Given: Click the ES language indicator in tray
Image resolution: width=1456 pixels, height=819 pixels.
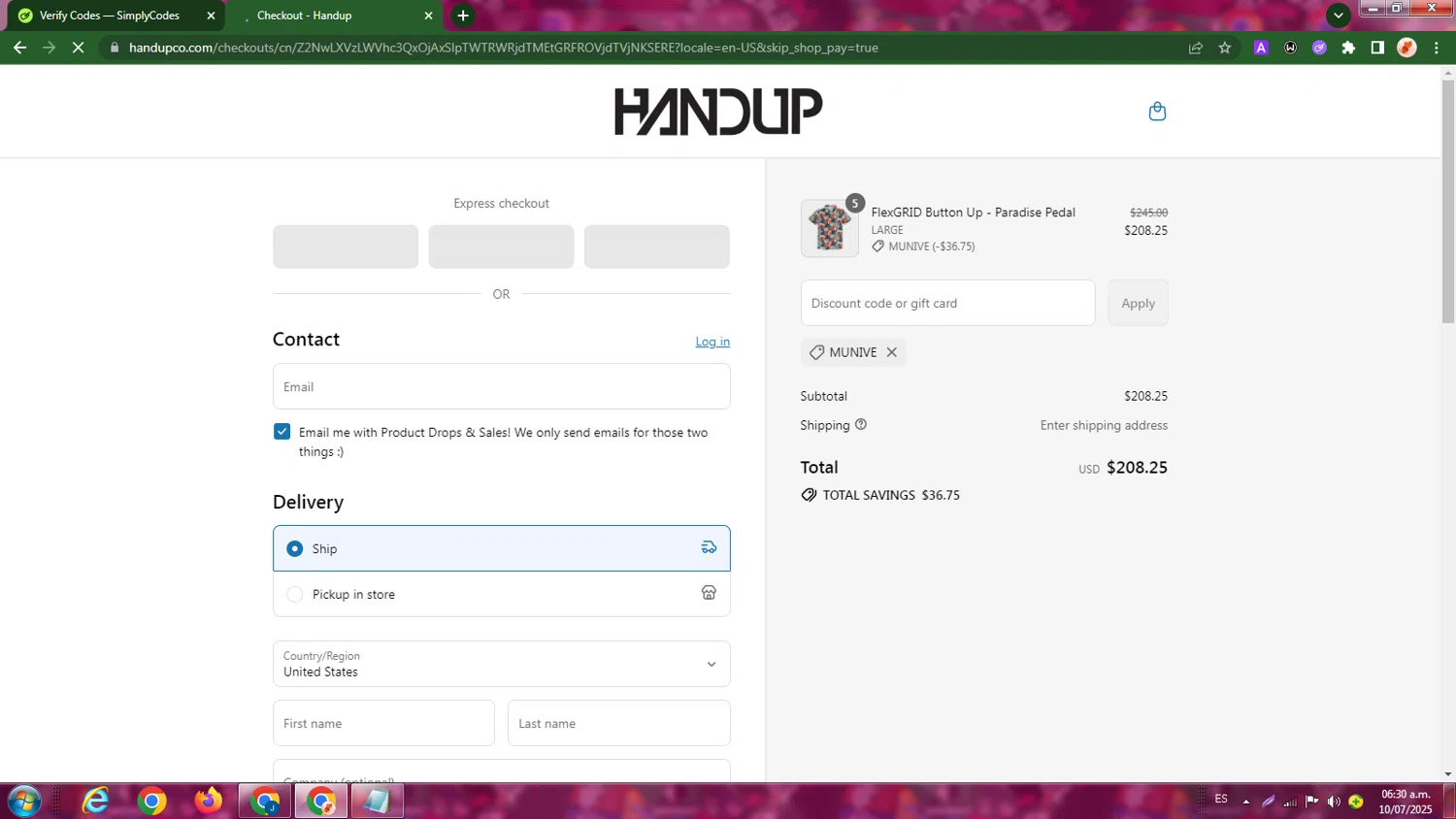Looking at the screenshot, I should [1221, 799].
